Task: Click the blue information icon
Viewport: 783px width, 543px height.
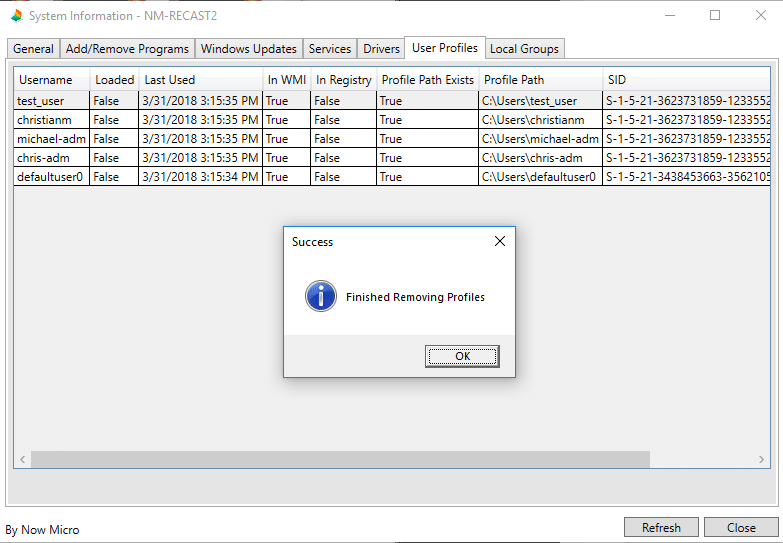Action: pyautogui.click(x=321, y=296)
